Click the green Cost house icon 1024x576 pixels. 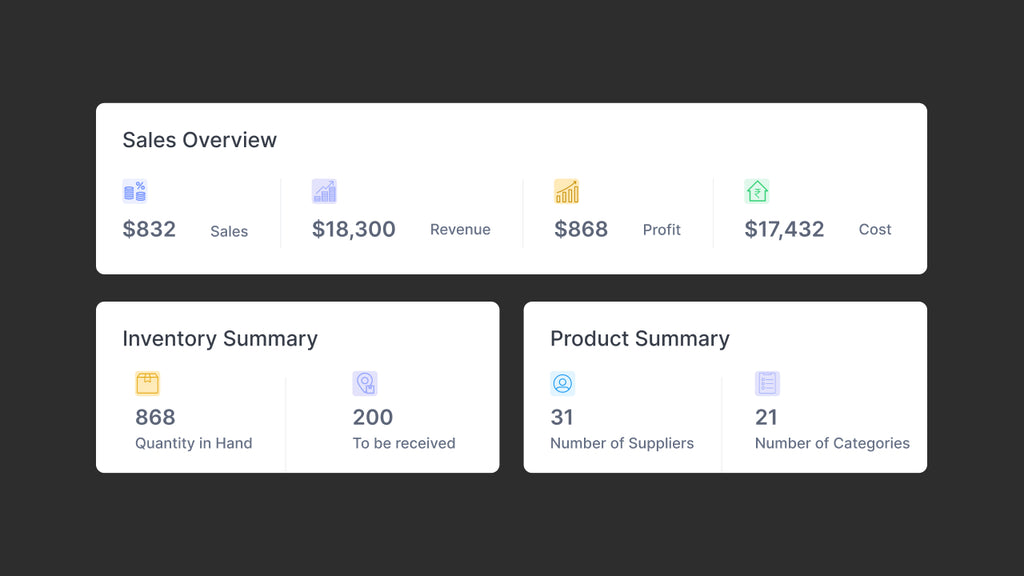757,191
